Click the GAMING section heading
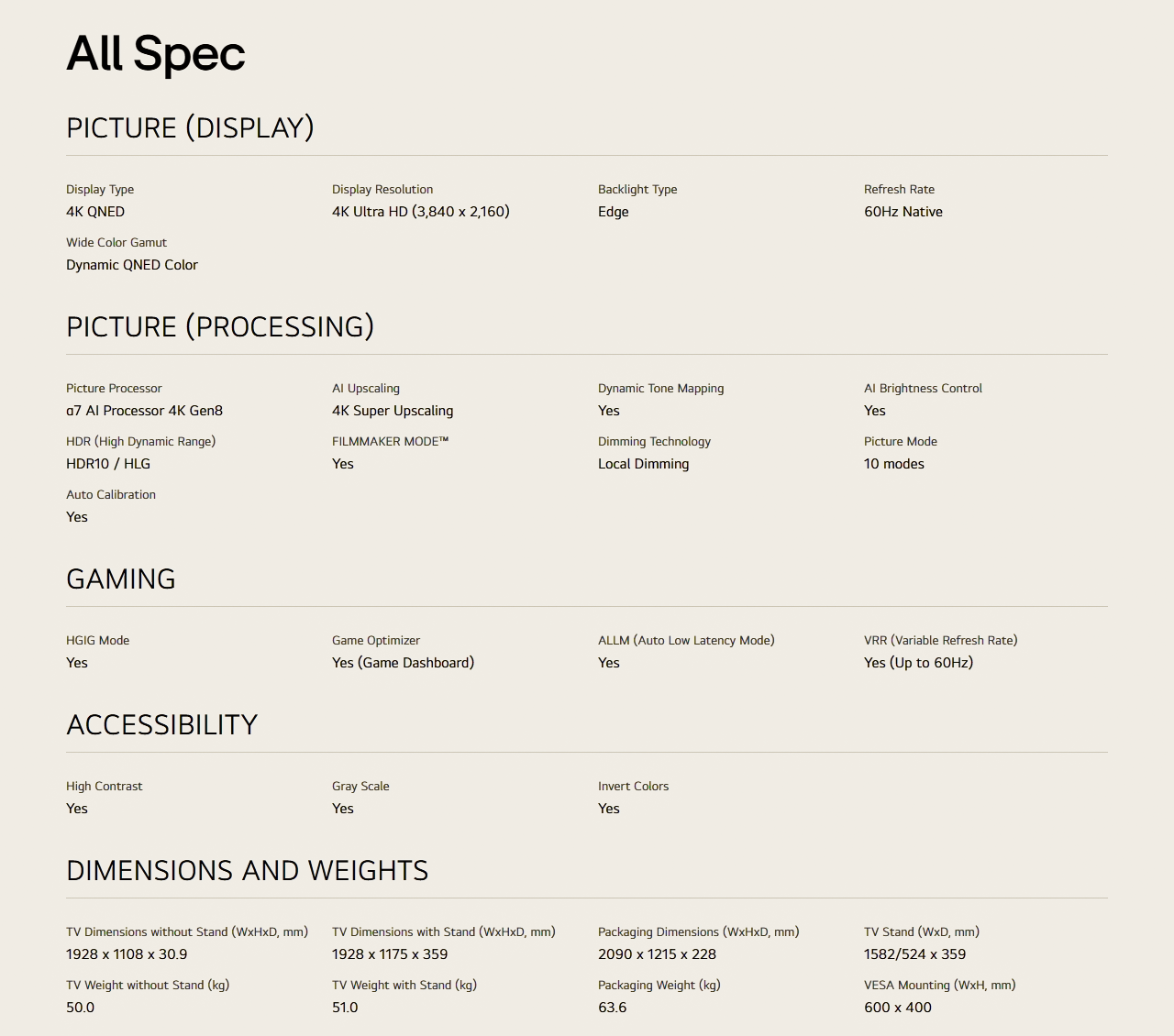Image resolution: width=1174 pixels, height=1036 pixels. (x=121, y=579)
